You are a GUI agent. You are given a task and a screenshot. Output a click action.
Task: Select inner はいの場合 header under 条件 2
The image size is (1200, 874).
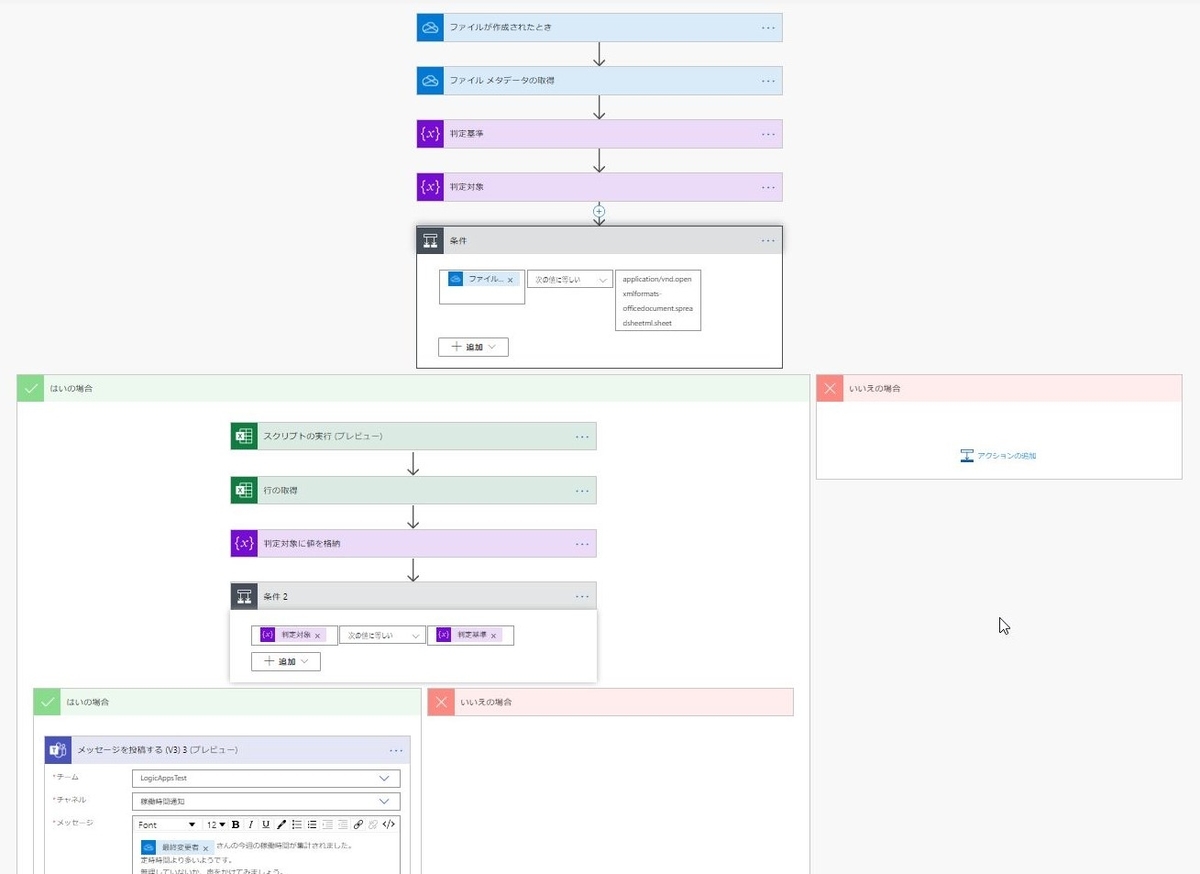227,702
